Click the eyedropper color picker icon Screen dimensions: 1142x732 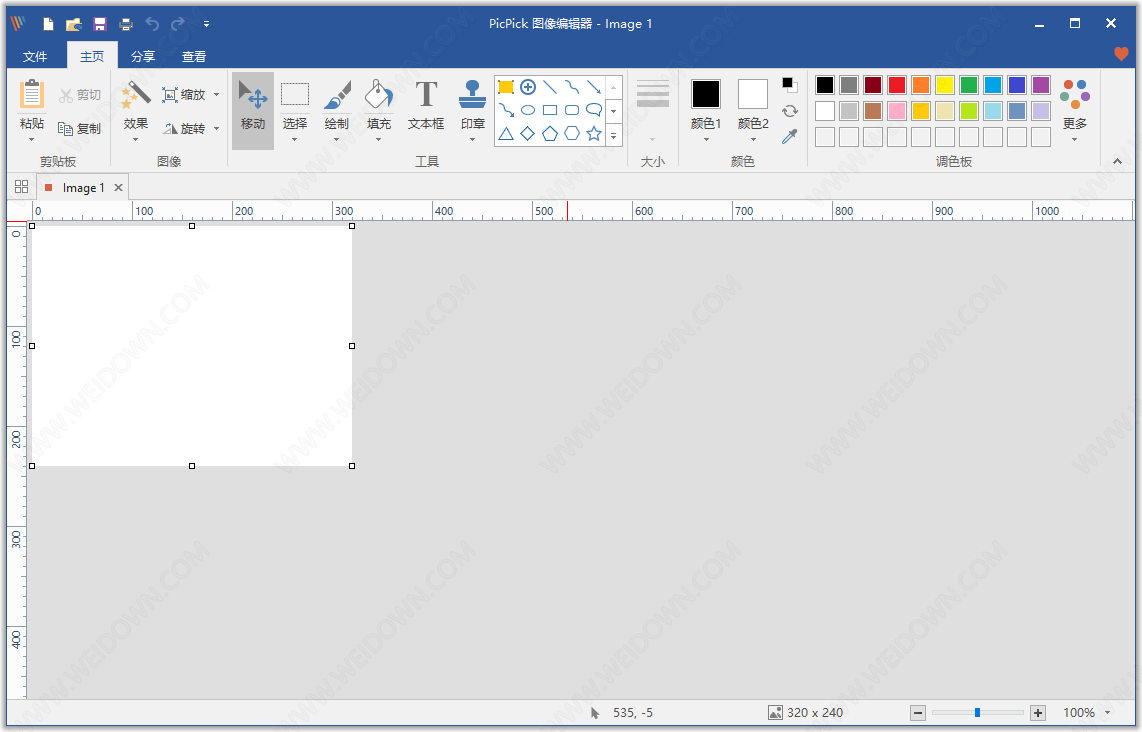[x=789, y=136]
